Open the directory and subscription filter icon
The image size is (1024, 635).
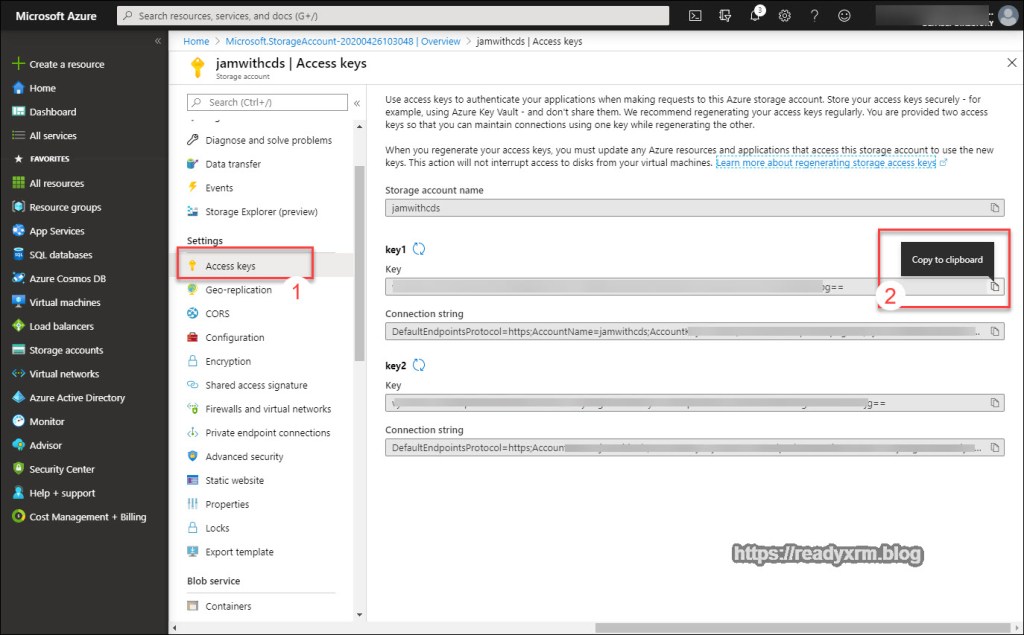[x=725, y=16]
